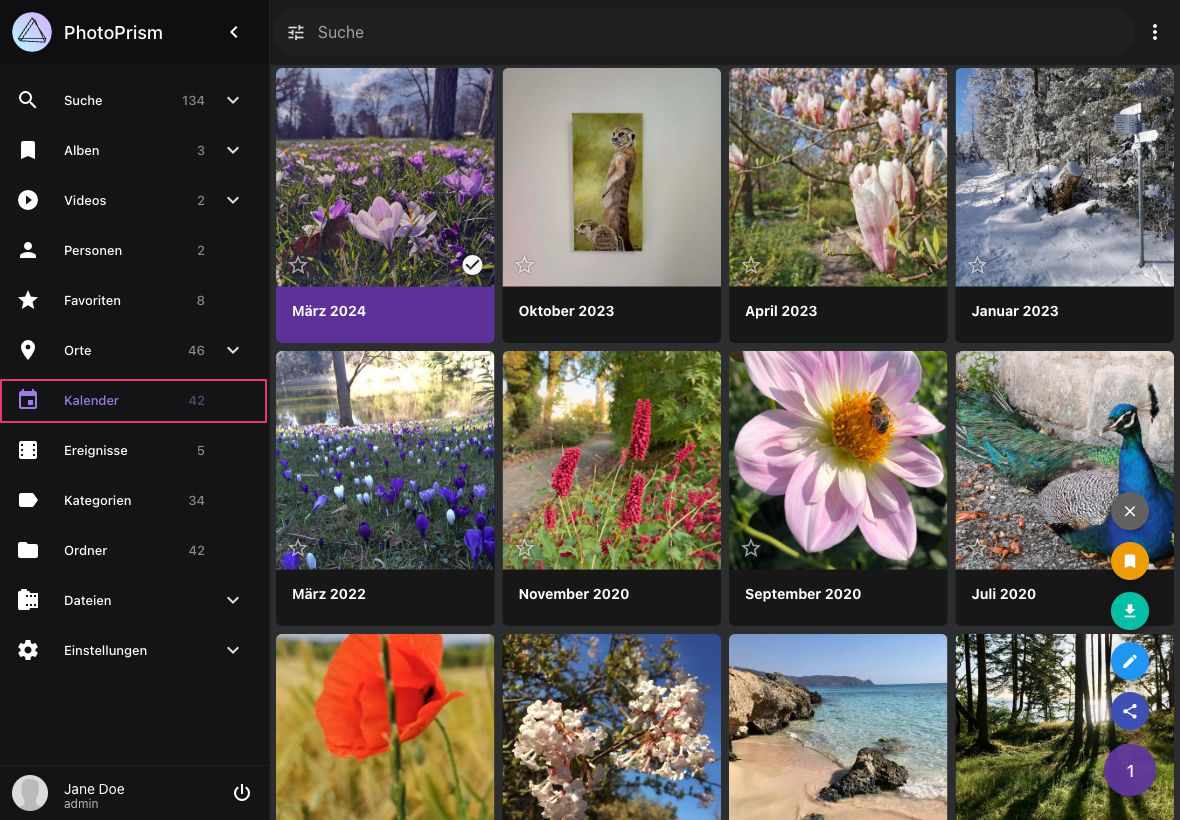Image resolution: width=1180 pixels, height=820 pixels.
Task: Expand the Suche submenu arrow
Action: [x=233, y=100]
